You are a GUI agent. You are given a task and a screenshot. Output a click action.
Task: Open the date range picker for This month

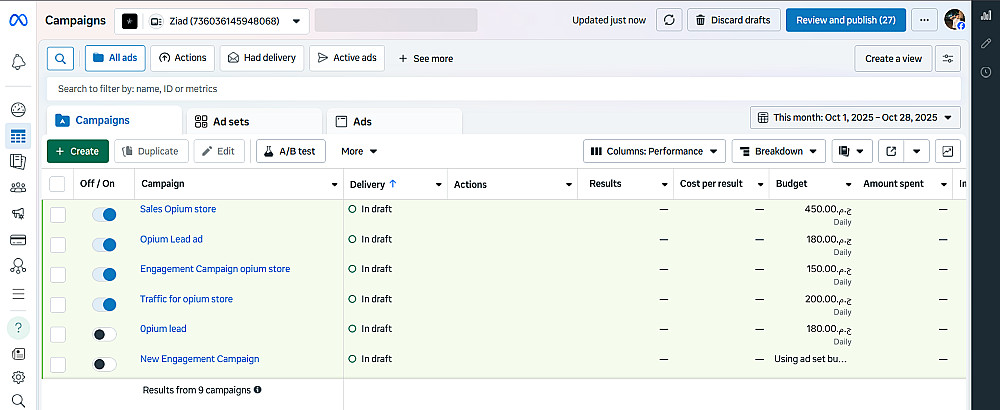pos(855,118)
